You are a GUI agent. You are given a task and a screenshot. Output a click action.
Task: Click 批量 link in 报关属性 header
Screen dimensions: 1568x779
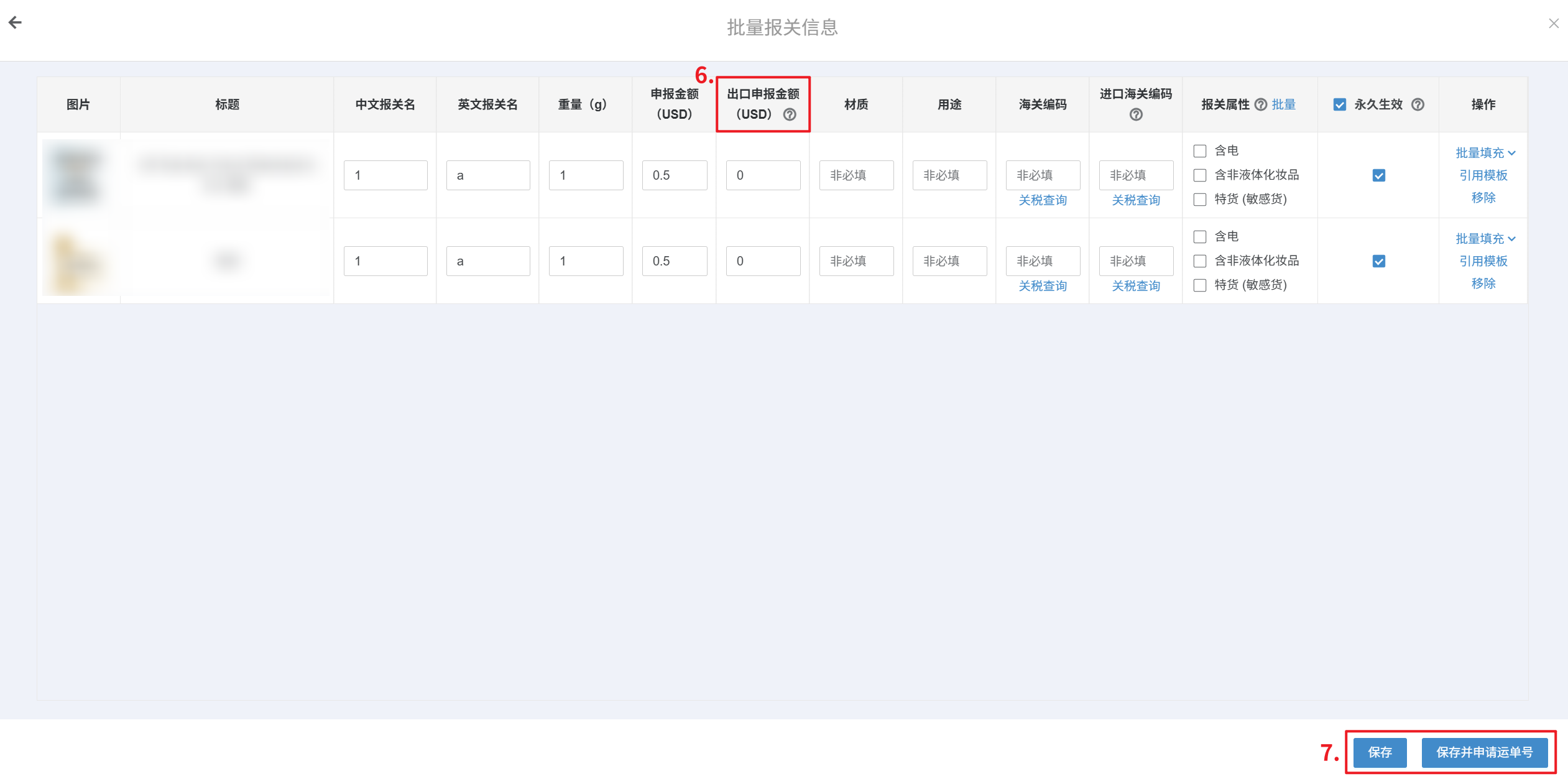(x=1283, y=104)
